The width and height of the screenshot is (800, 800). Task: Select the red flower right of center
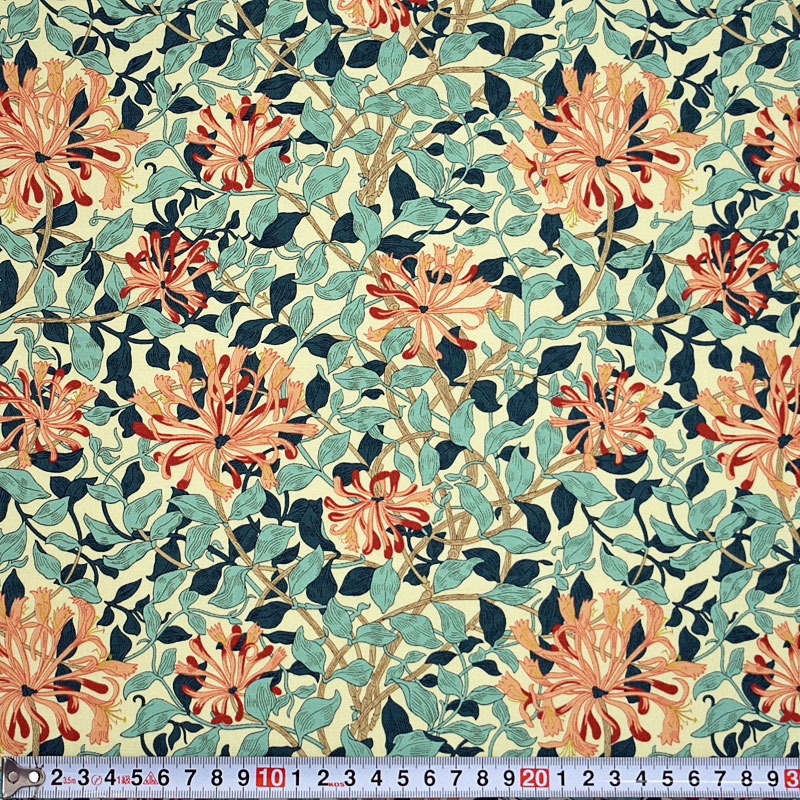click(x=600, y=410)
